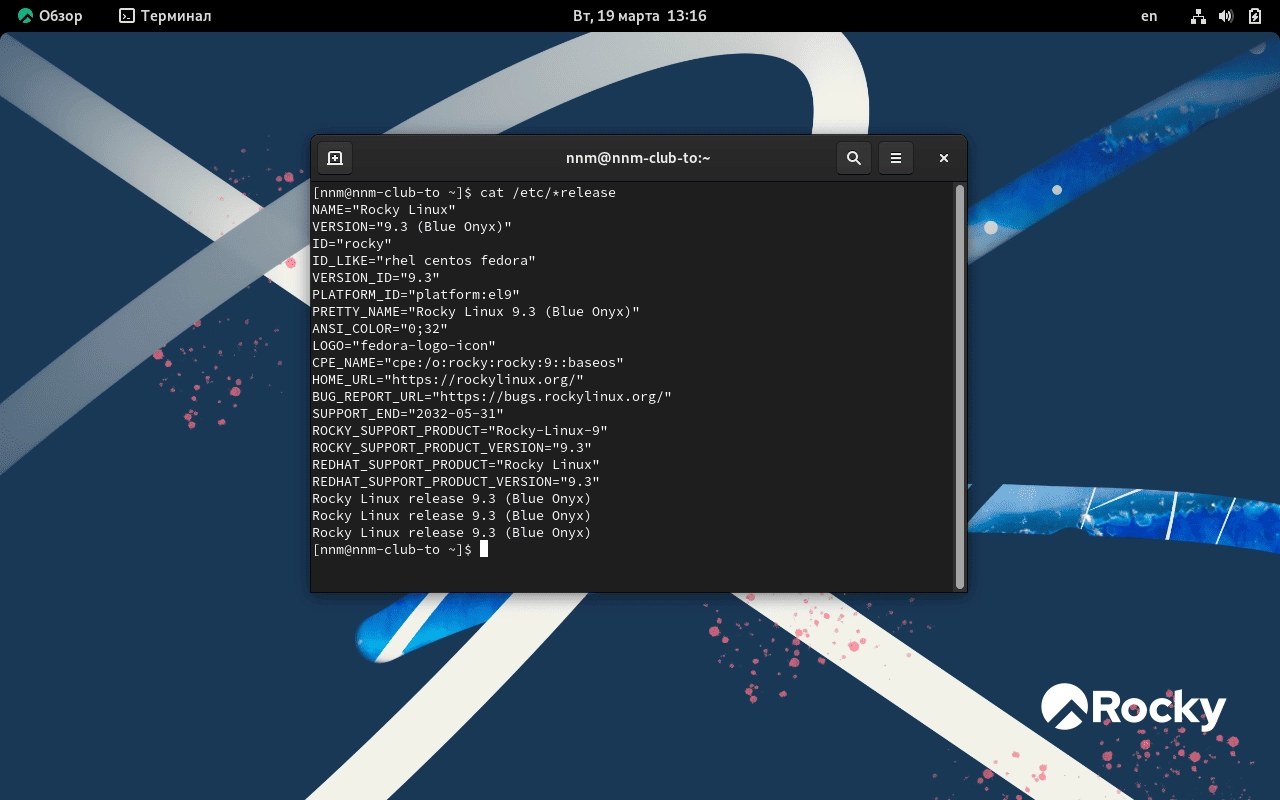The height and width of the screenshot is (800, 1280).
Task: Click the nnm@nnm-club-to:~ window title
Action: 638,158
